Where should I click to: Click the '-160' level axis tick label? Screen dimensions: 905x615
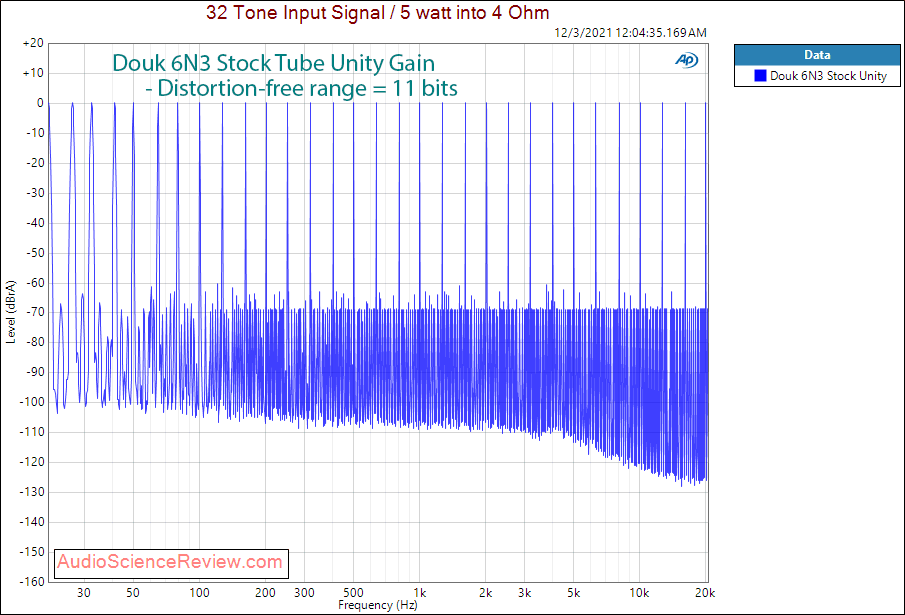tap(32, 582)
